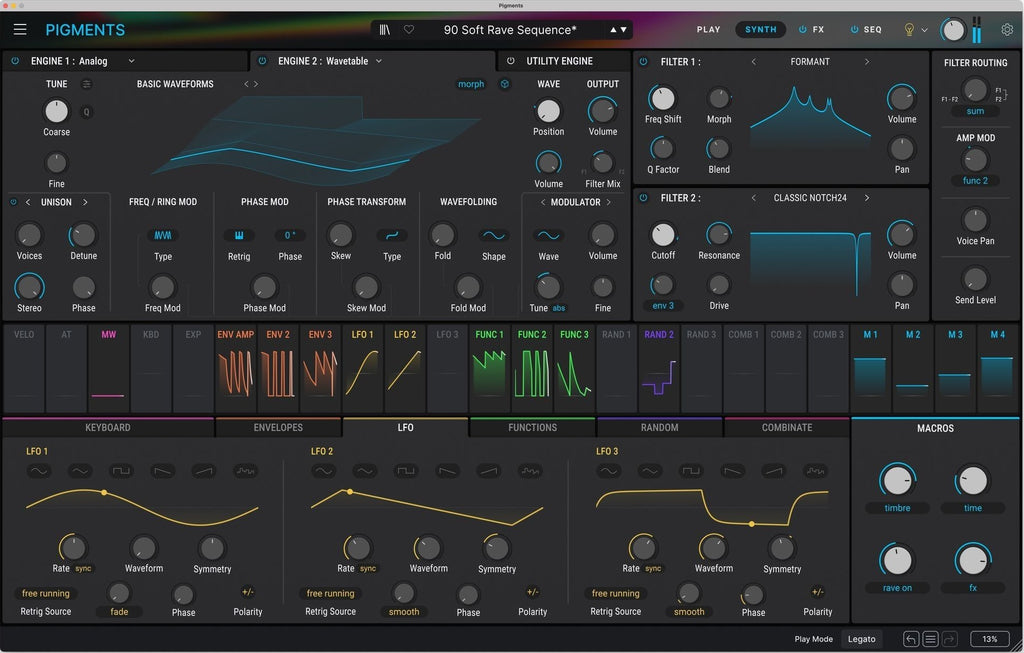Select LFO 1 sine waveform icon
The width and height of the screenshot is (1024, 653).
click(39, 471)
